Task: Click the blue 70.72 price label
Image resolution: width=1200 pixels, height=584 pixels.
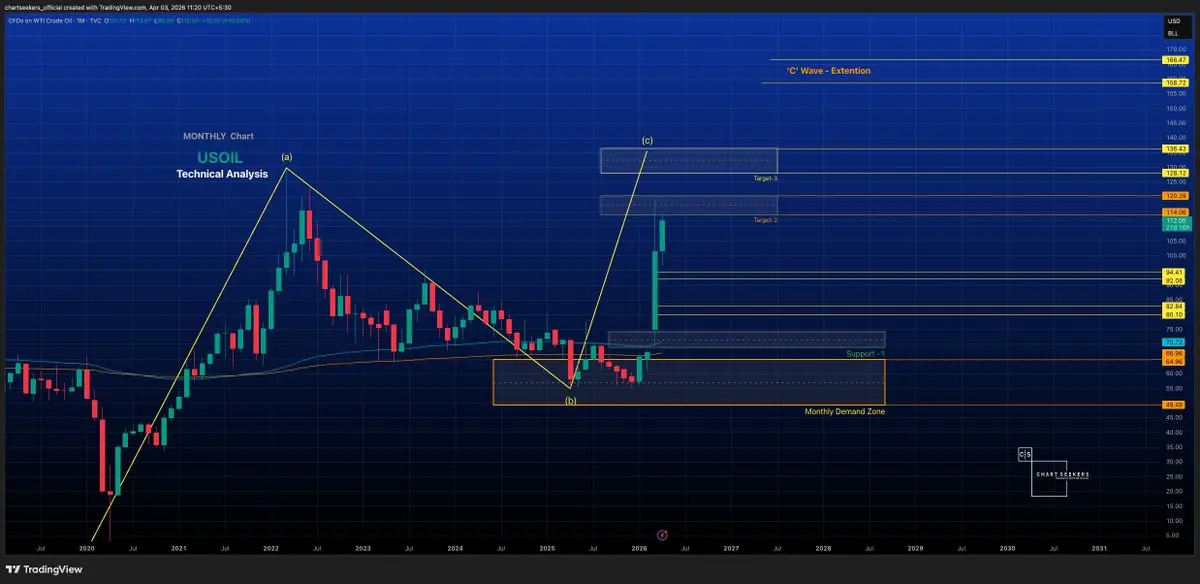Action: click(1174, 342)
